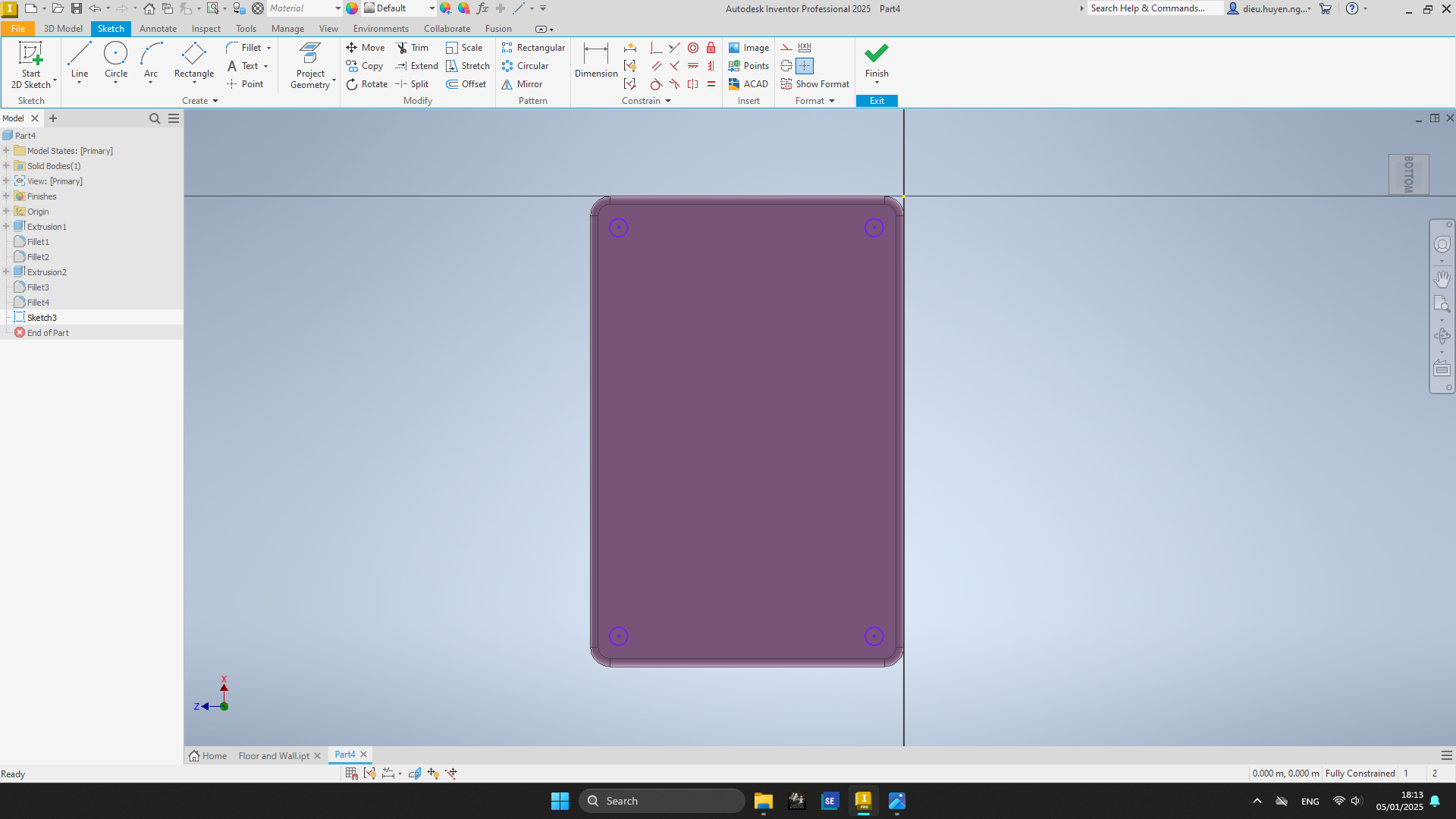Expand the Extrusion1 tree node
Screen dimensions: 1456x819
click(x=6, y=227)
